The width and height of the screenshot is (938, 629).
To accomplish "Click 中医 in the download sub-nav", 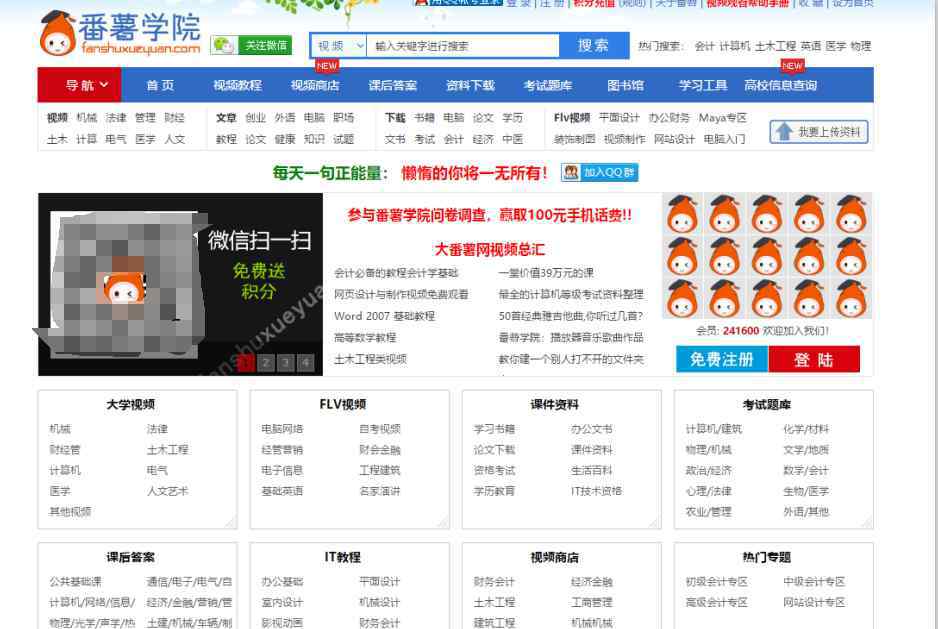I will (x=512, y=139).
